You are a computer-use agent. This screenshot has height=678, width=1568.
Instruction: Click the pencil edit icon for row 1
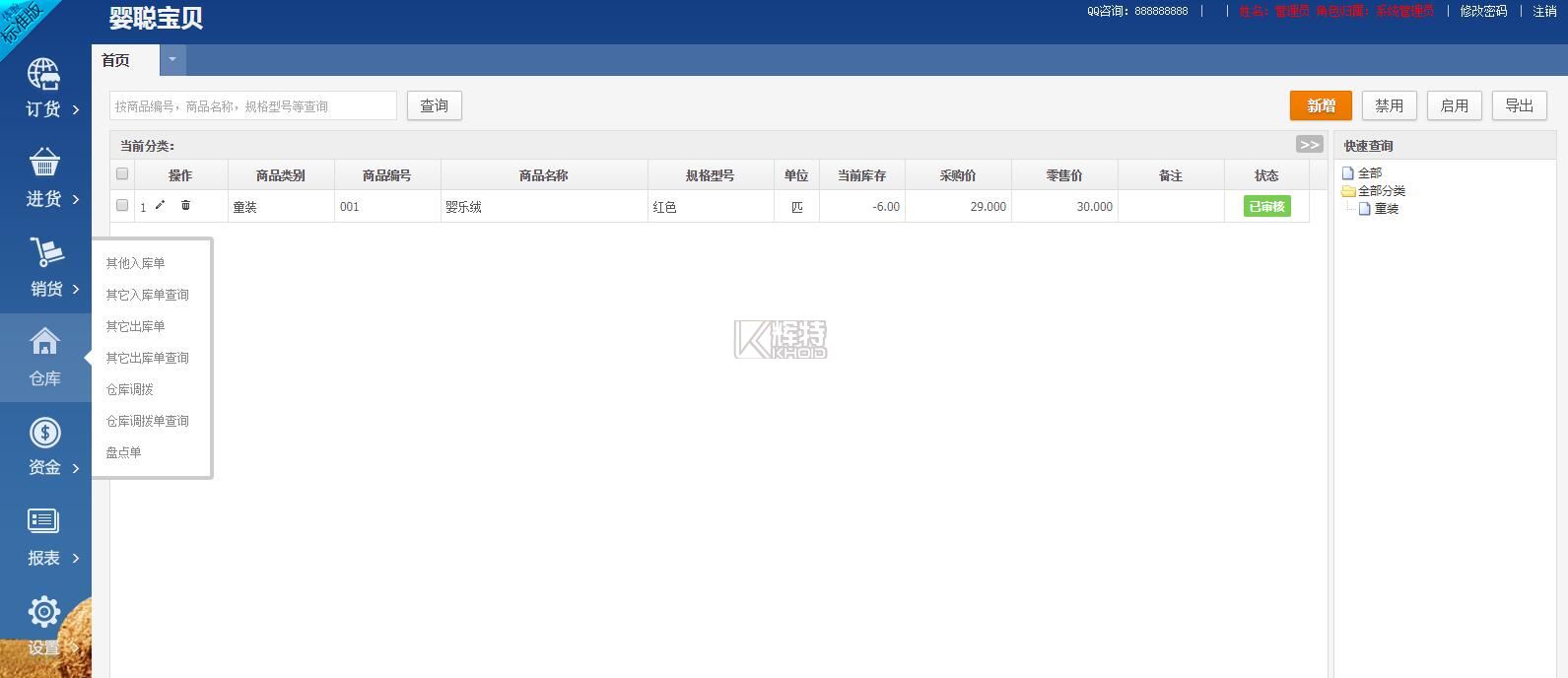(161, 206)
